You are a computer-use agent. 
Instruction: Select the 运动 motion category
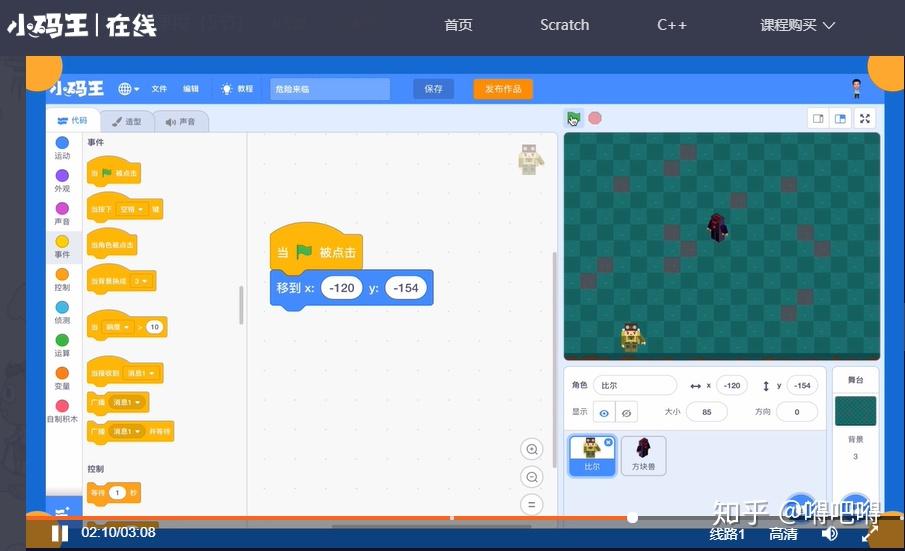pyautogui.click(x=62, y=148)
